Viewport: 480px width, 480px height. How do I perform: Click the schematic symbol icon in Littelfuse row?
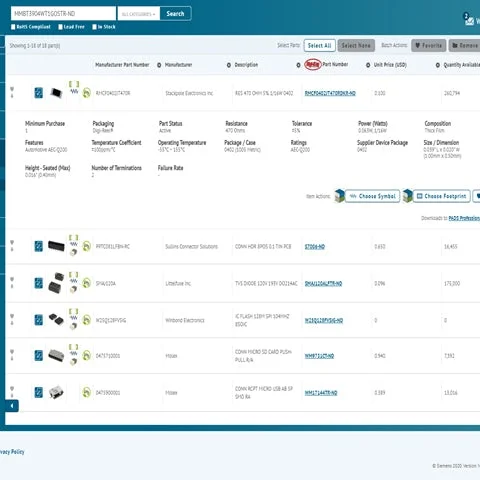74,281
